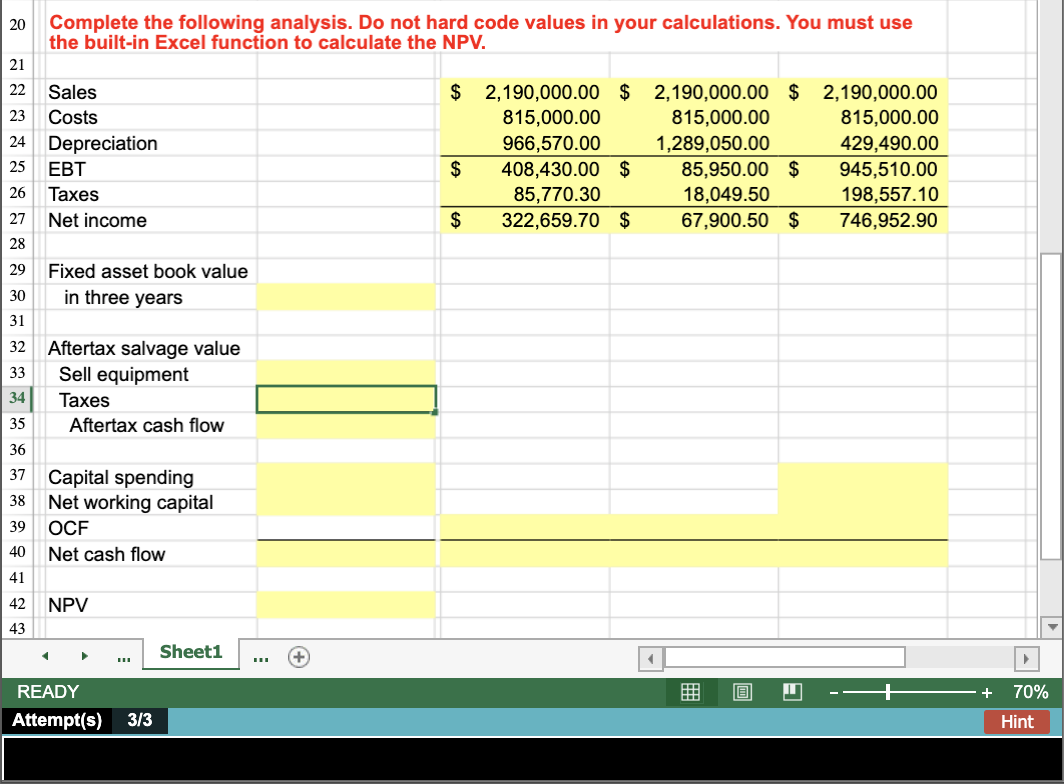Select the yellow NPV input cell

[345, 604]
